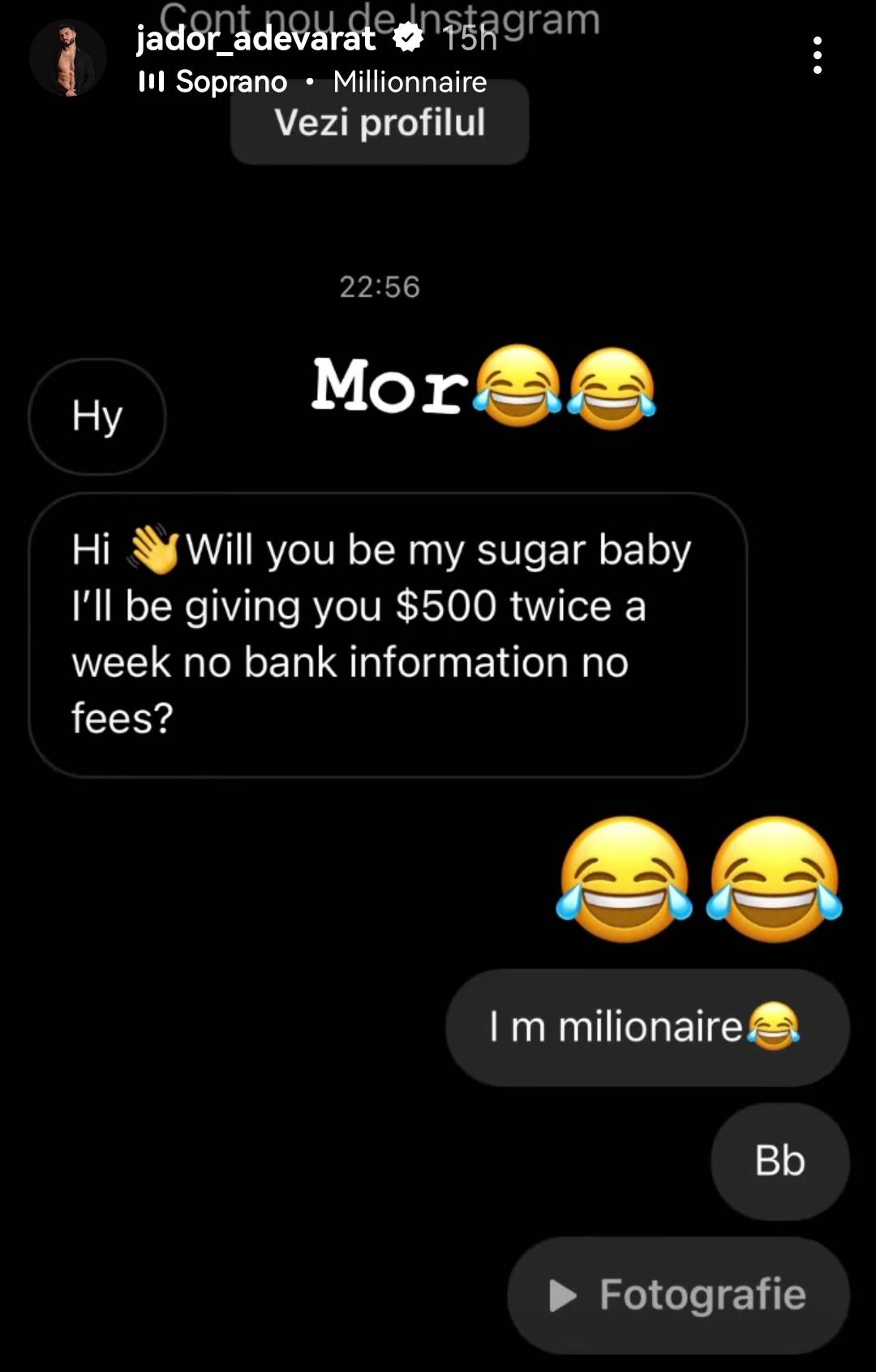Tap the music bars icon

coord(151,81)
